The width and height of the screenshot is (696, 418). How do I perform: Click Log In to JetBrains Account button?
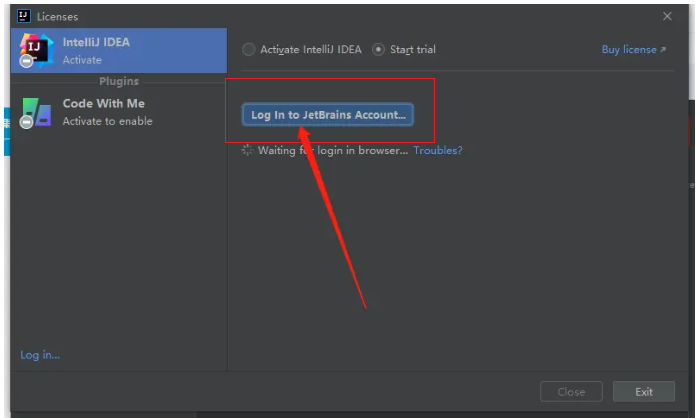click(x=328, y=114)
